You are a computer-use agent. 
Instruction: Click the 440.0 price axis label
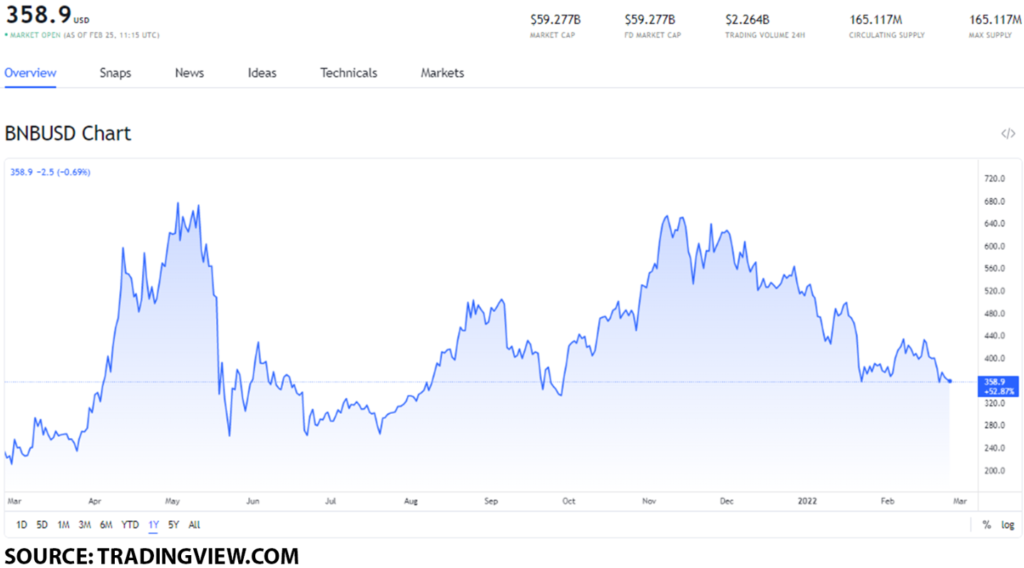tap(995, 336)
